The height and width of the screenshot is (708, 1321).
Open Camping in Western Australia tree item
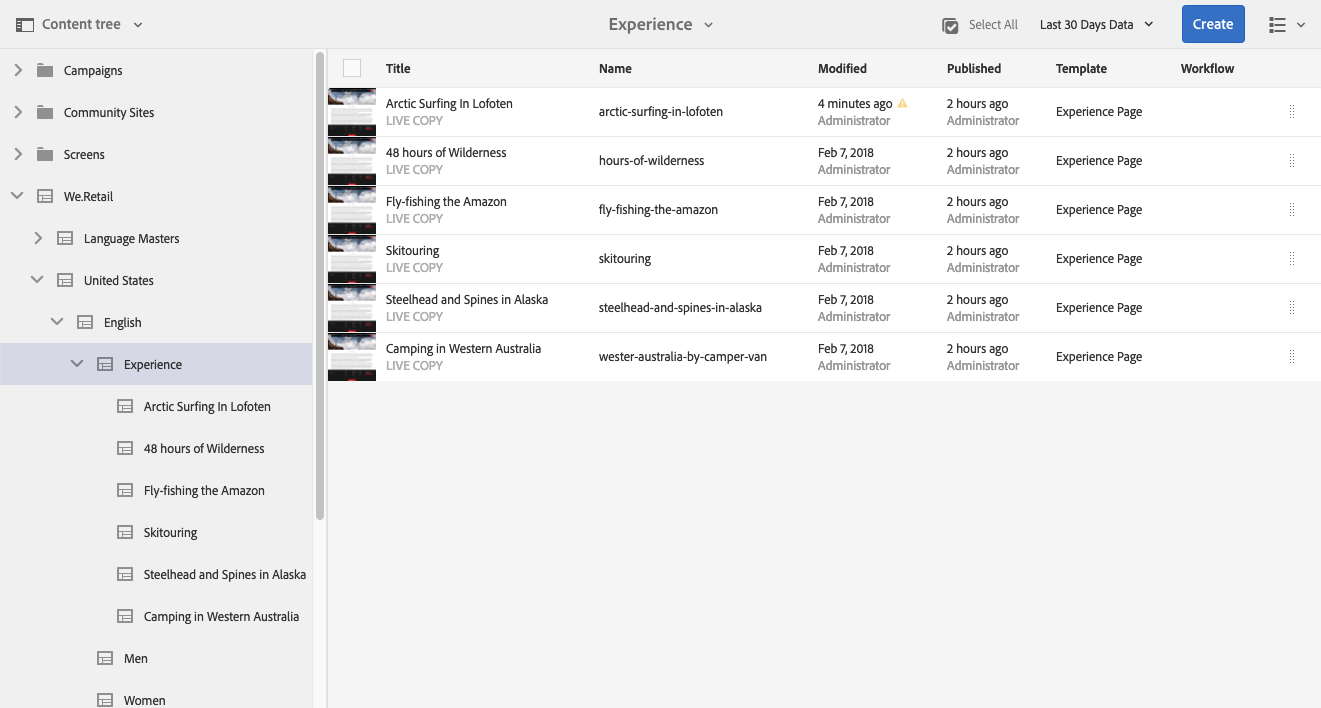[x=221, y=616]
